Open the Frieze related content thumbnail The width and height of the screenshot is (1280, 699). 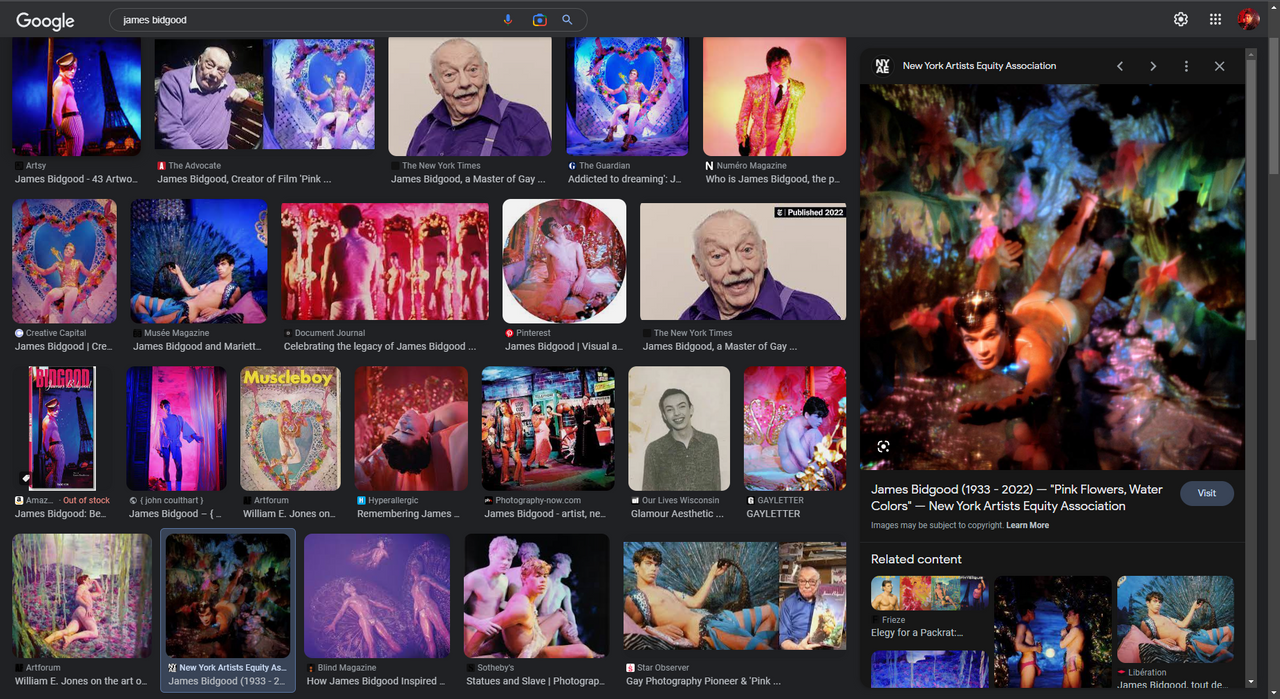(929, 594)
